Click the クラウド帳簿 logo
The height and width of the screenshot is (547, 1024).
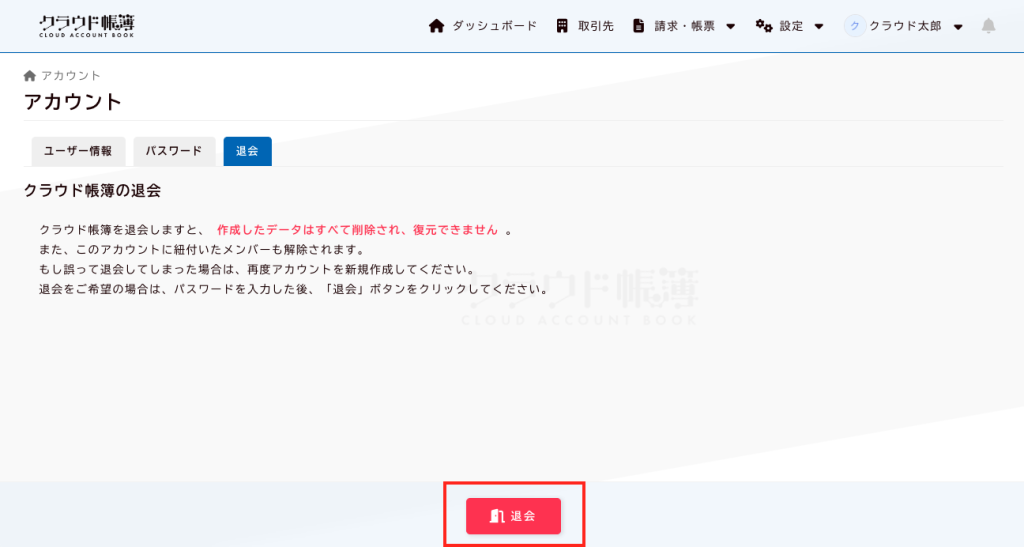tap(86, 26)
